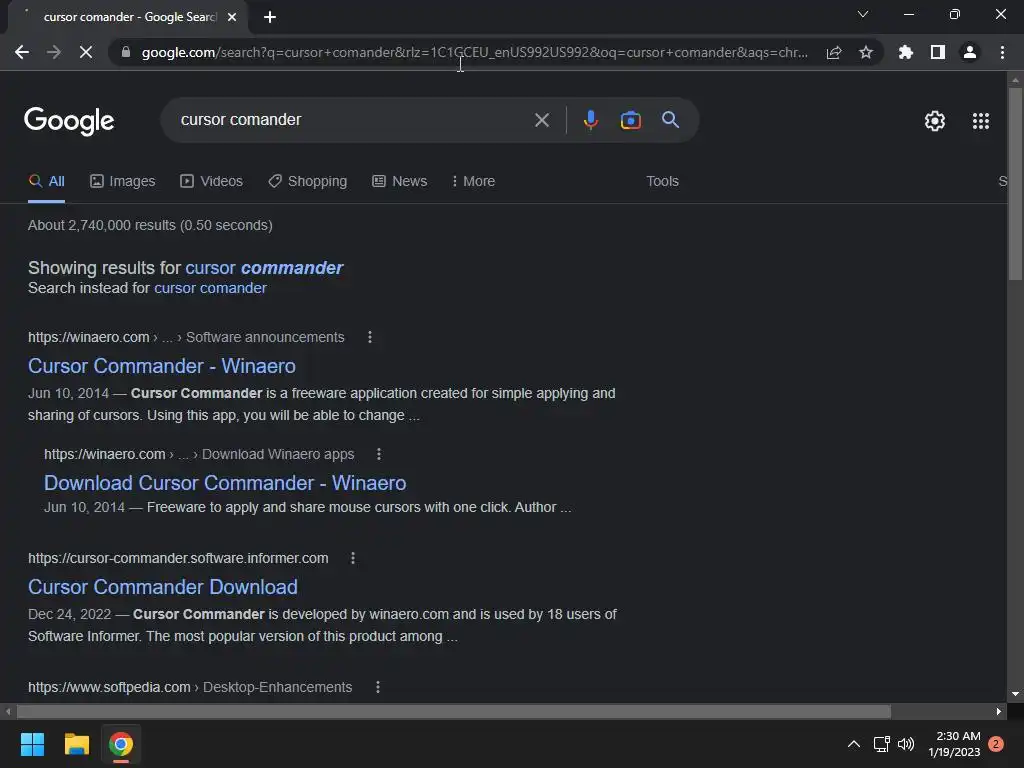The width and height of the screenshot is (1024, 768).
Task: Search by image camera icon
Action: pyautogui.click(x=630, y=120)
